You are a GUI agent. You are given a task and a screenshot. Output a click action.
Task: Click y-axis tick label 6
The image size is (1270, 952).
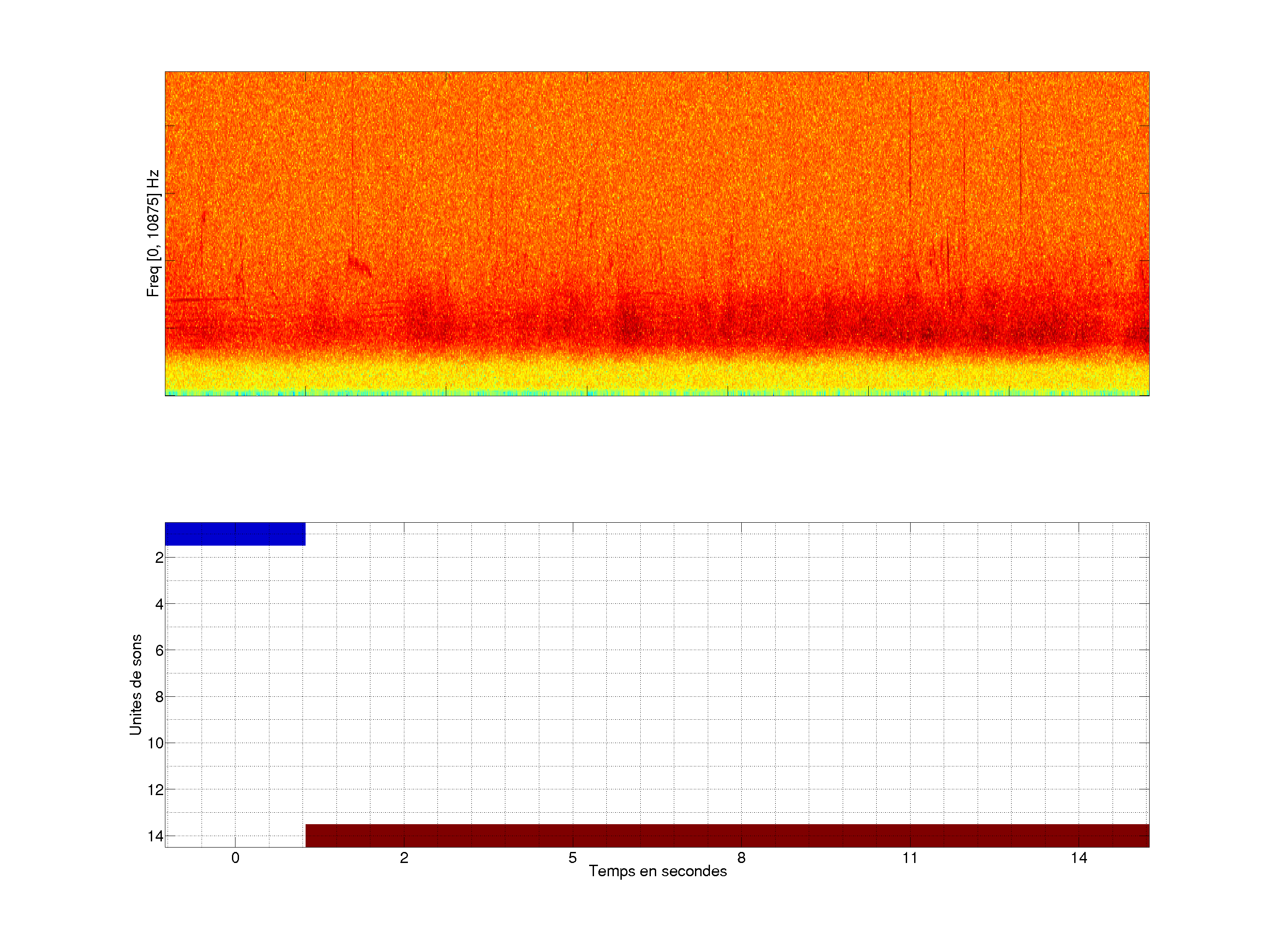pos(159,651)
